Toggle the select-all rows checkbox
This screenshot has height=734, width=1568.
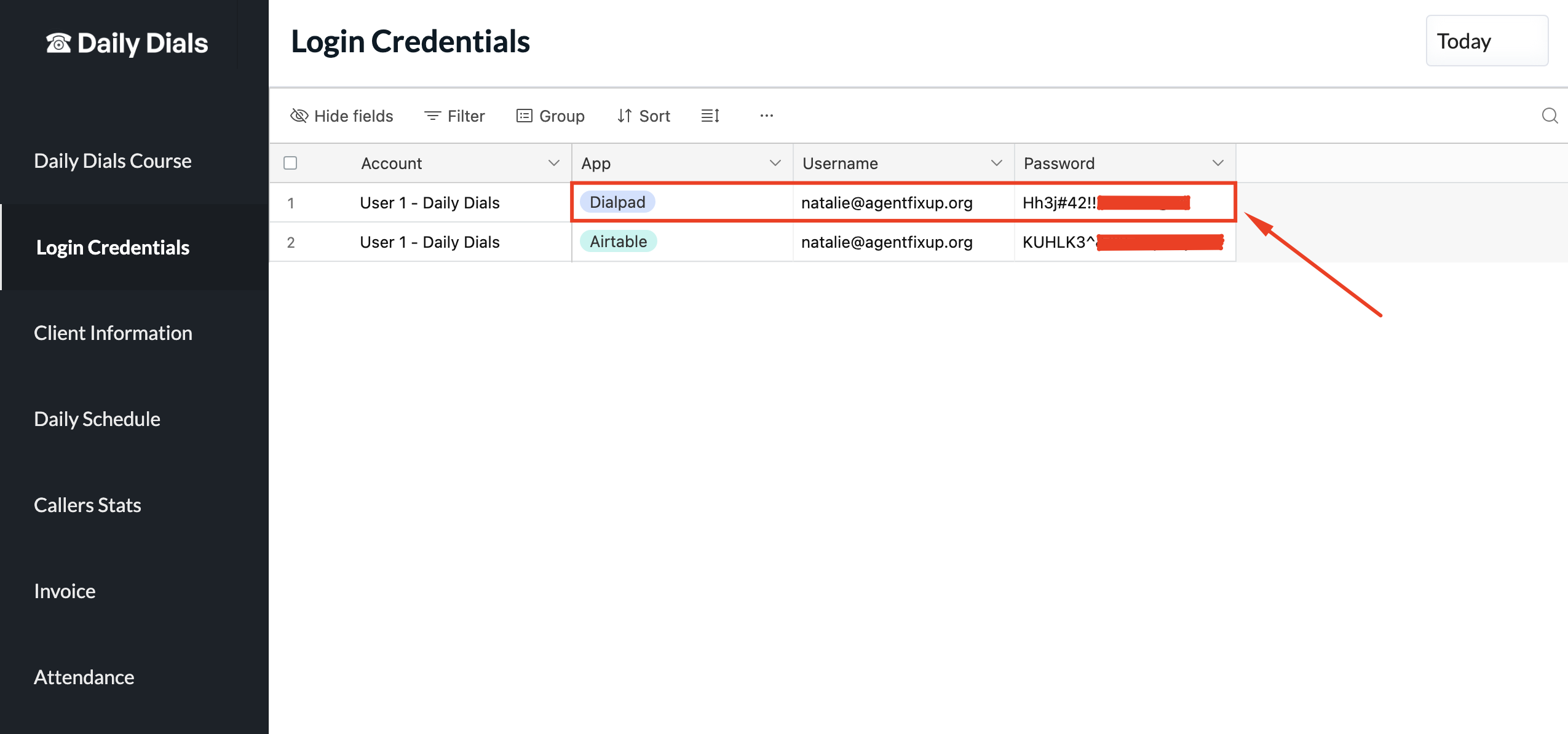coord(290,163)
